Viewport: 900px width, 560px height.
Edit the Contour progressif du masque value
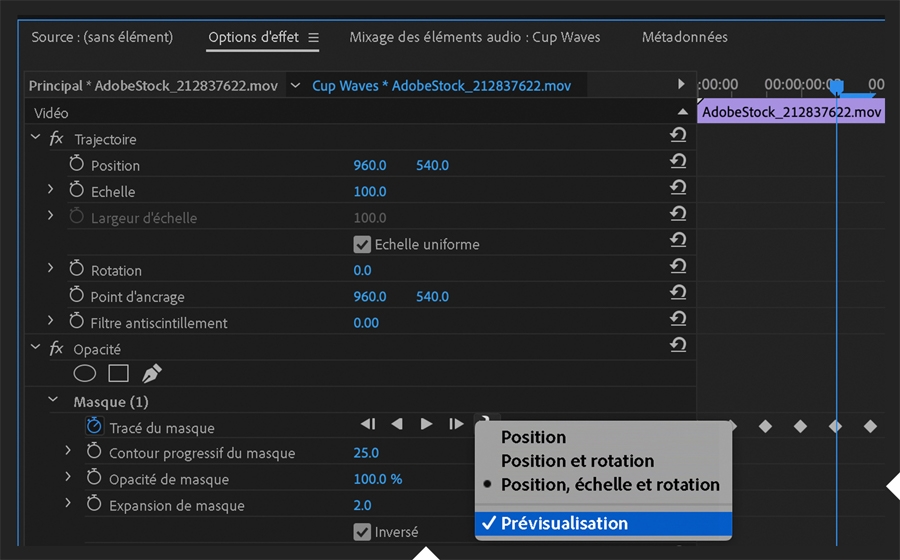click(366, 453)
